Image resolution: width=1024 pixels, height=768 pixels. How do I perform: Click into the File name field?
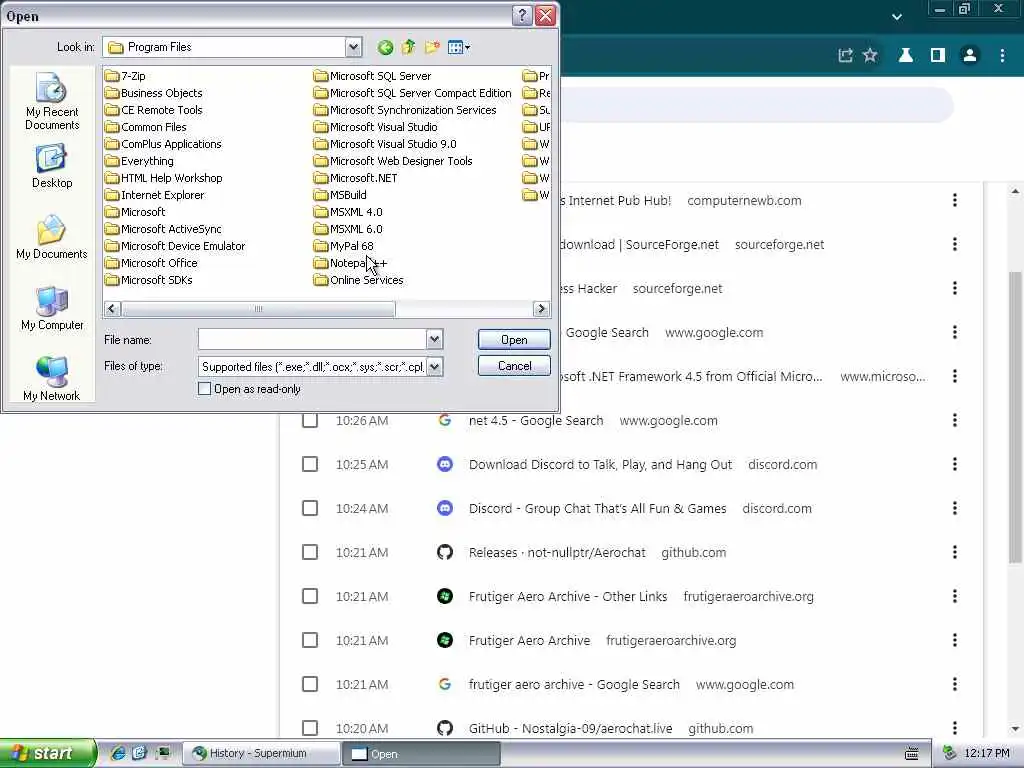[312, 339]
